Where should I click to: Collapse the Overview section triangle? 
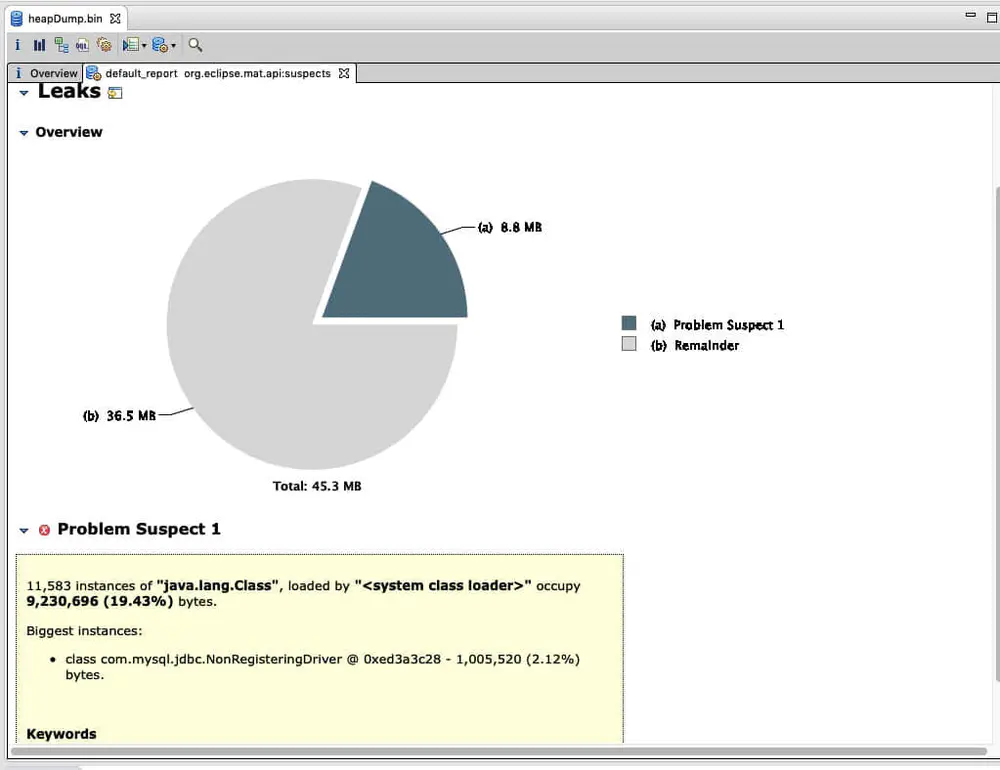[24, 133]
